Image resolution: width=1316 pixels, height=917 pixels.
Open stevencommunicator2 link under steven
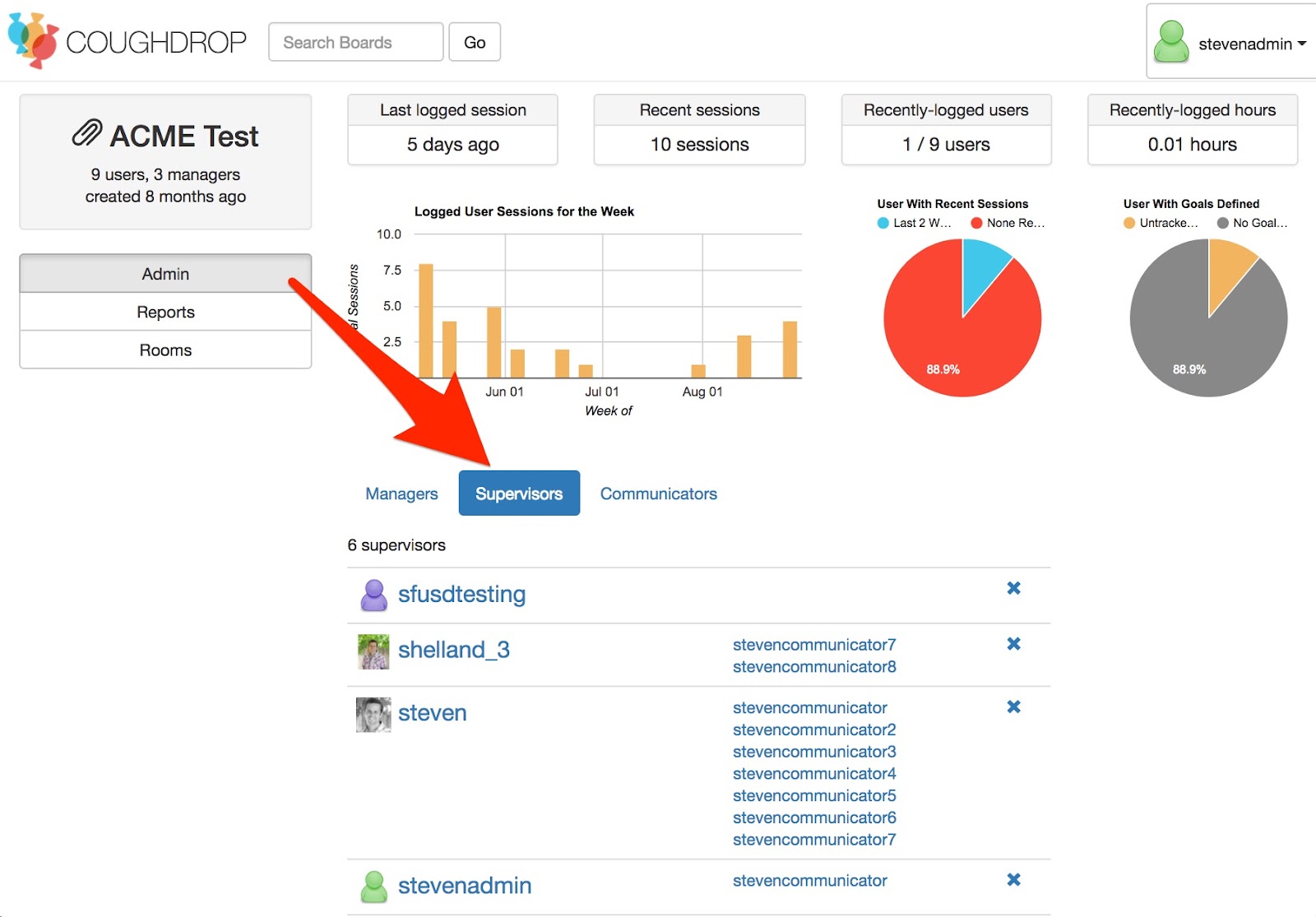pyautogui.click(x=814, y=729)
